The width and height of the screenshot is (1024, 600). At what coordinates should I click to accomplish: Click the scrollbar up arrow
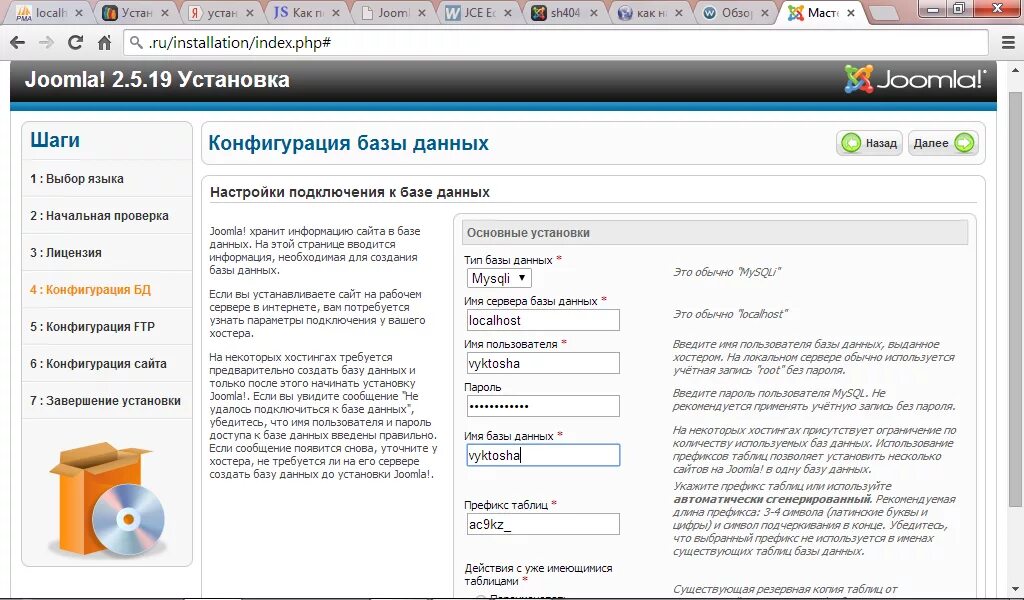pos(1016,70)
